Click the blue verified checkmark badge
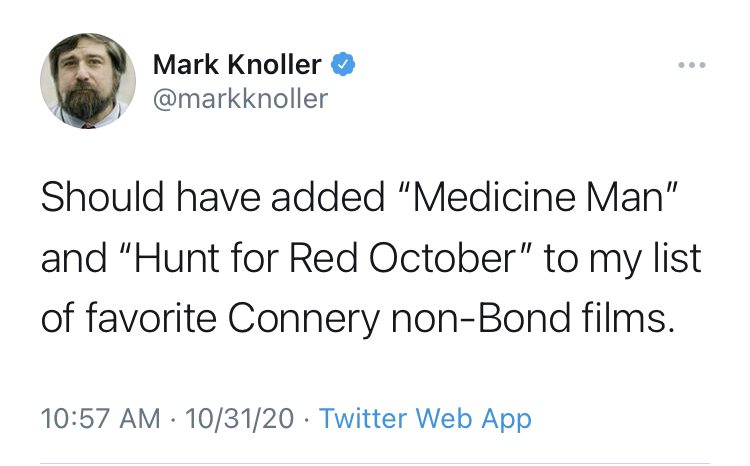 343,65
